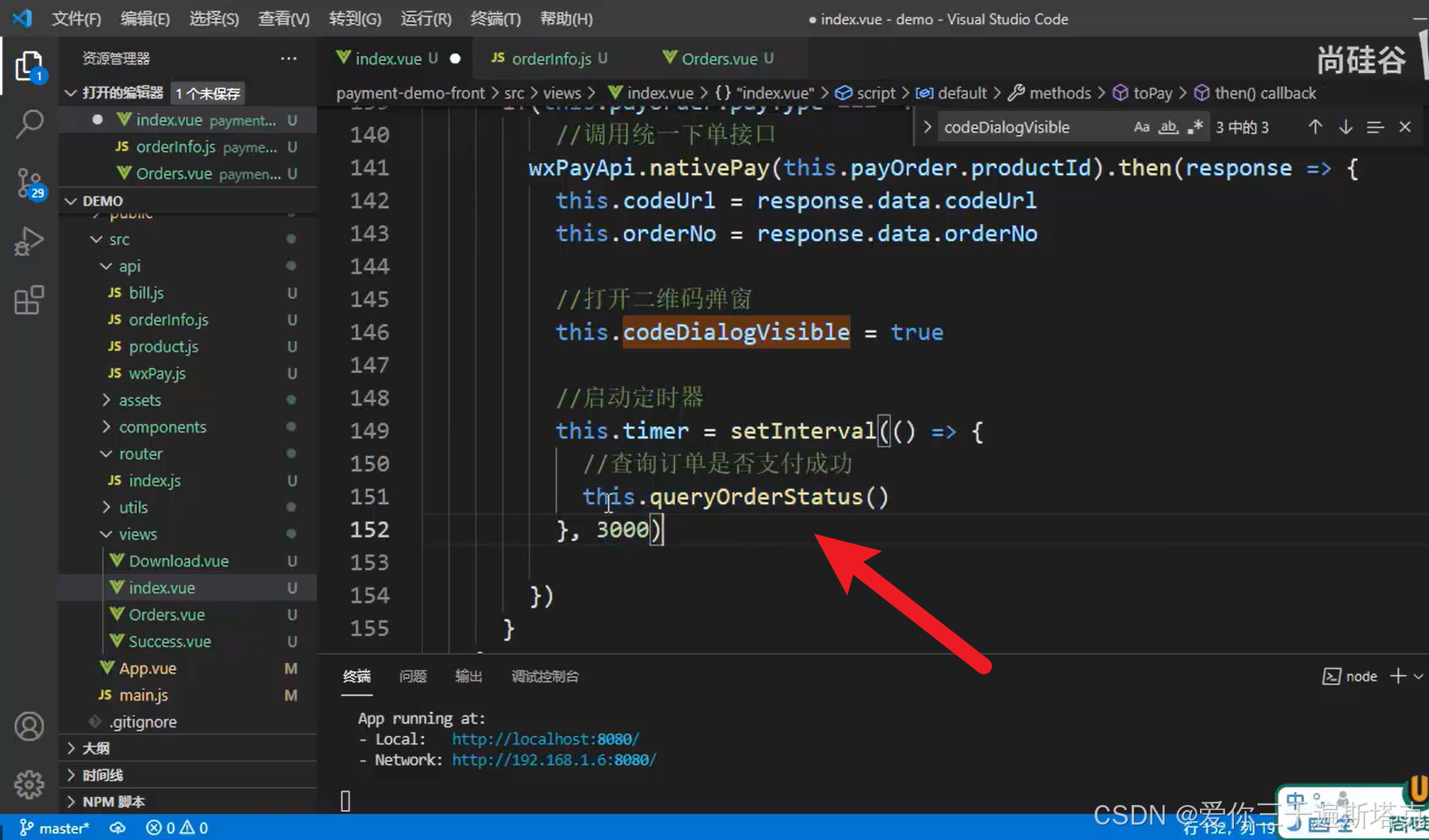The height and width of the screenshot is (840, 1429).
Task: Click the publish changes cloud icon
Action: (x=118, y=828)
